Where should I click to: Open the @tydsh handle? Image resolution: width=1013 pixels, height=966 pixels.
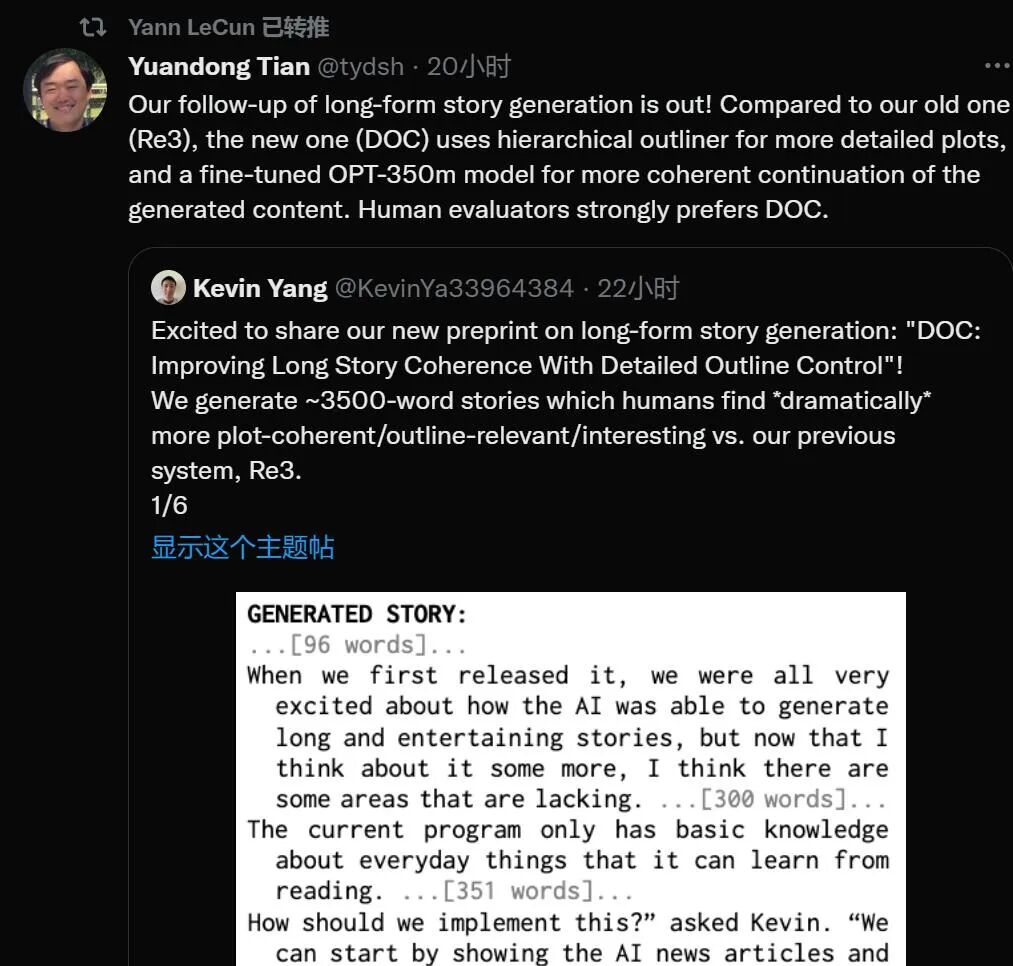(360, 67)
